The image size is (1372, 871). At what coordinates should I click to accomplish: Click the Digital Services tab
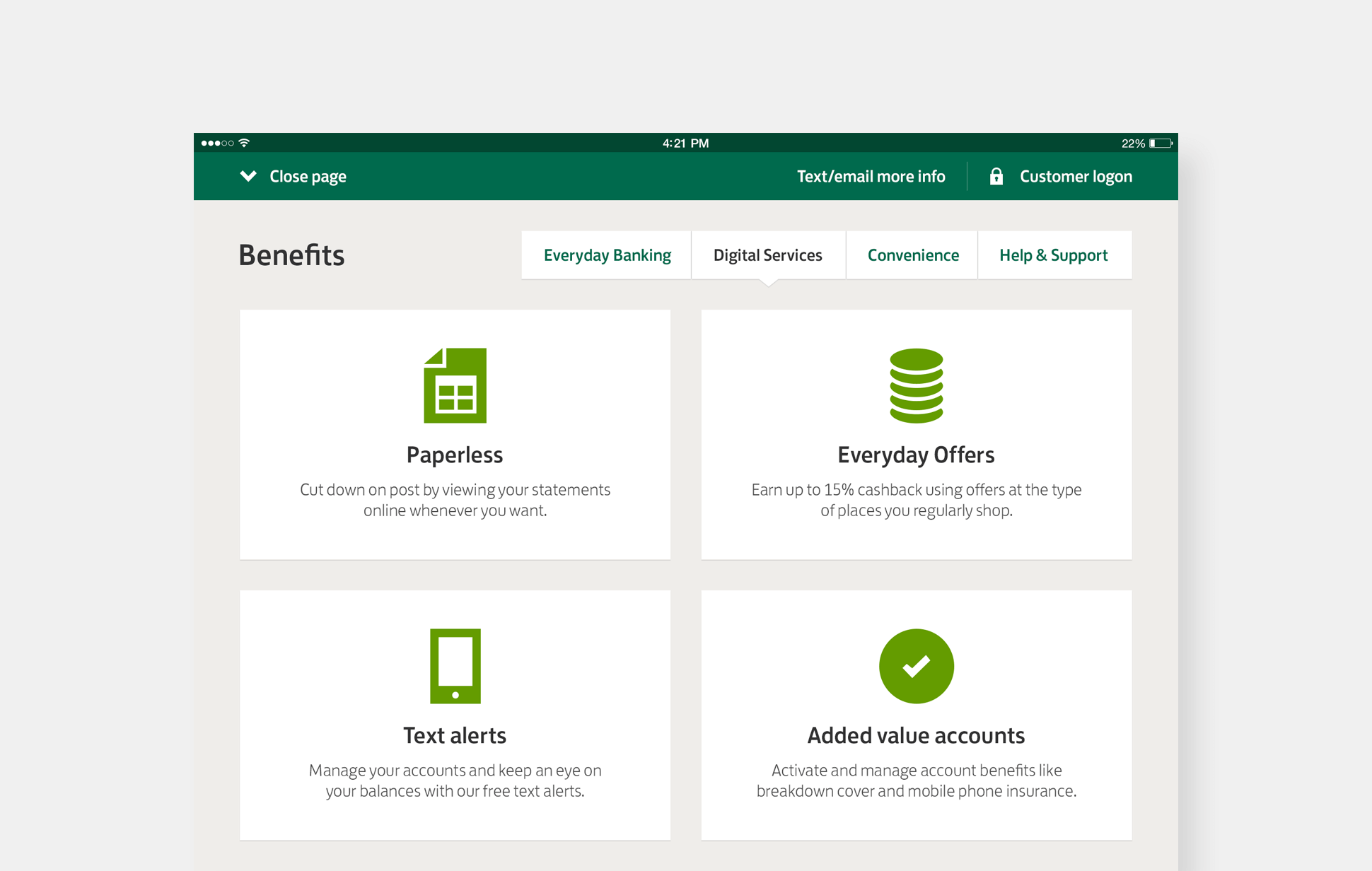767,255
